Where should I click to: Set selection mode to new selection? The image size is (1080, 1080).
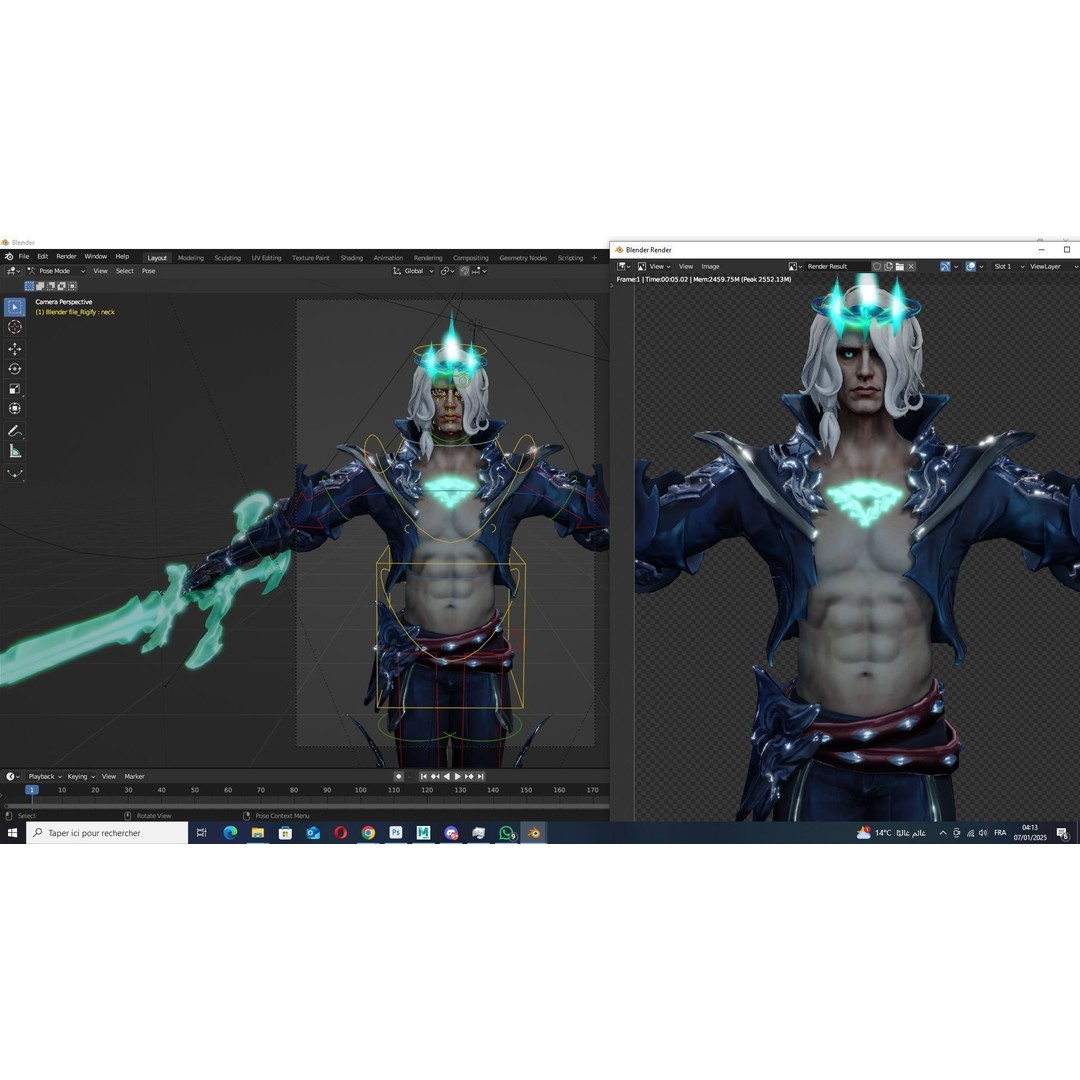point(29,286)
